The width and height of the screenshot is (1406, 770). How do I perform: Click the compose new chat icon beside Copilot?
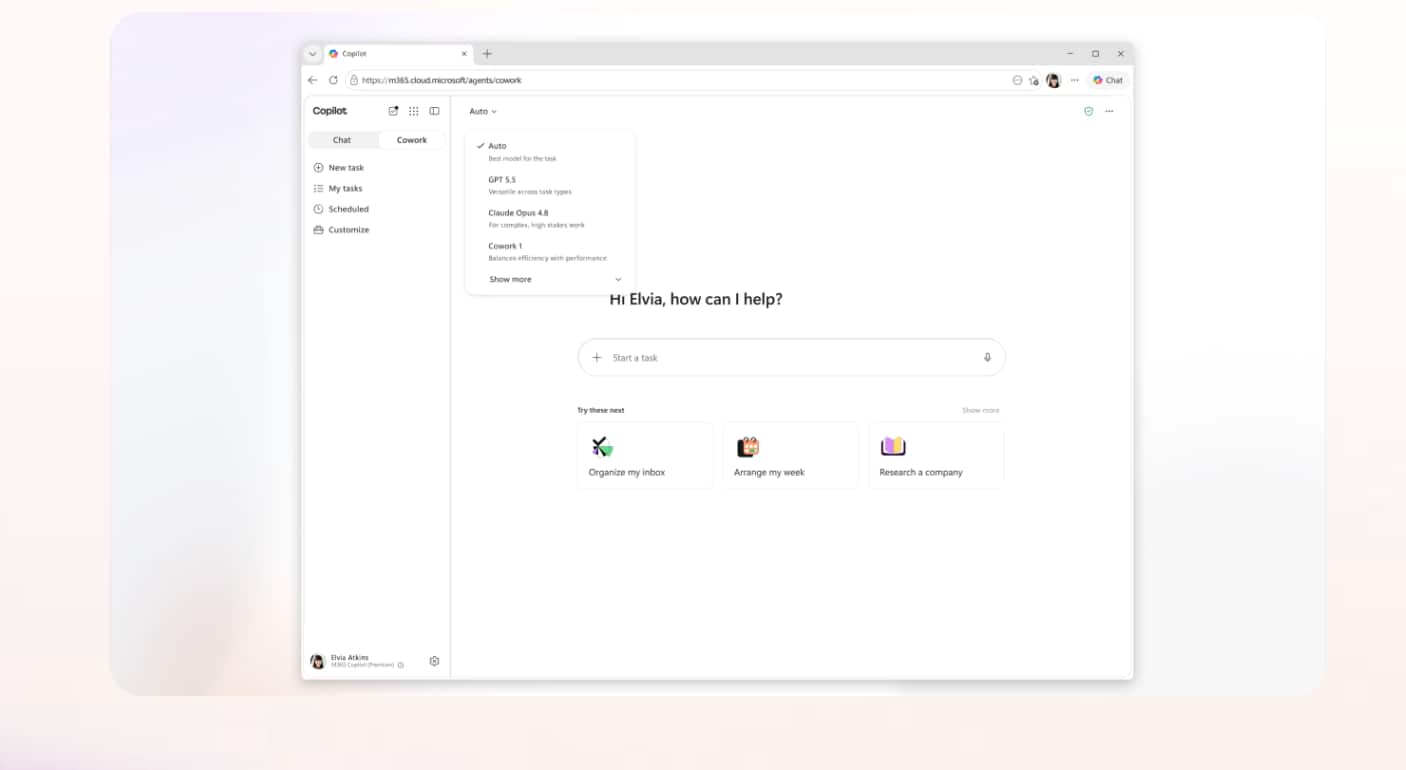393,111
